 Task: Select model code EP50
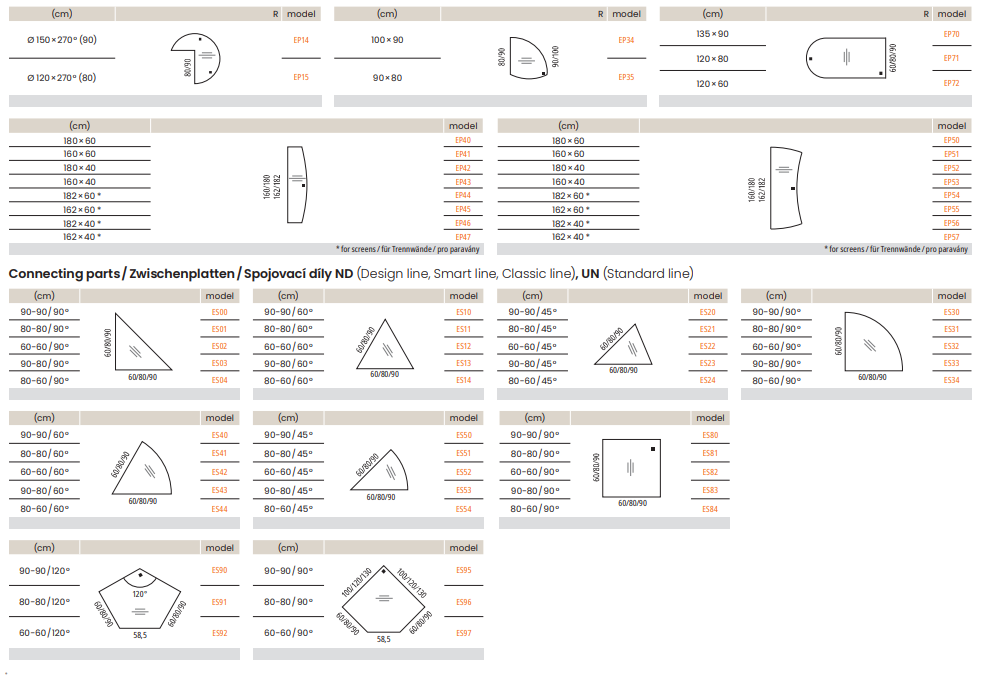(x=952, y=140)
